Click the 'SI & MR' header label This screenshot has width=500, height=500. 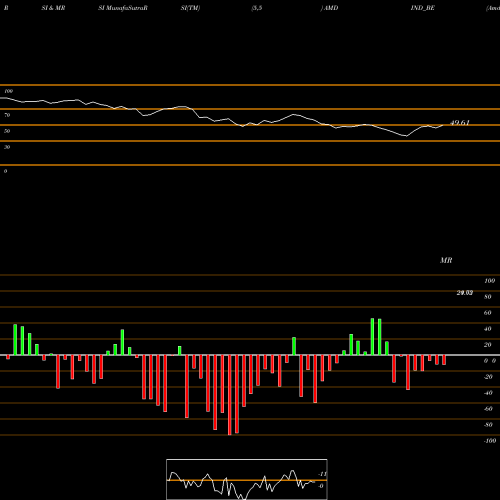[x=53, y=8]
